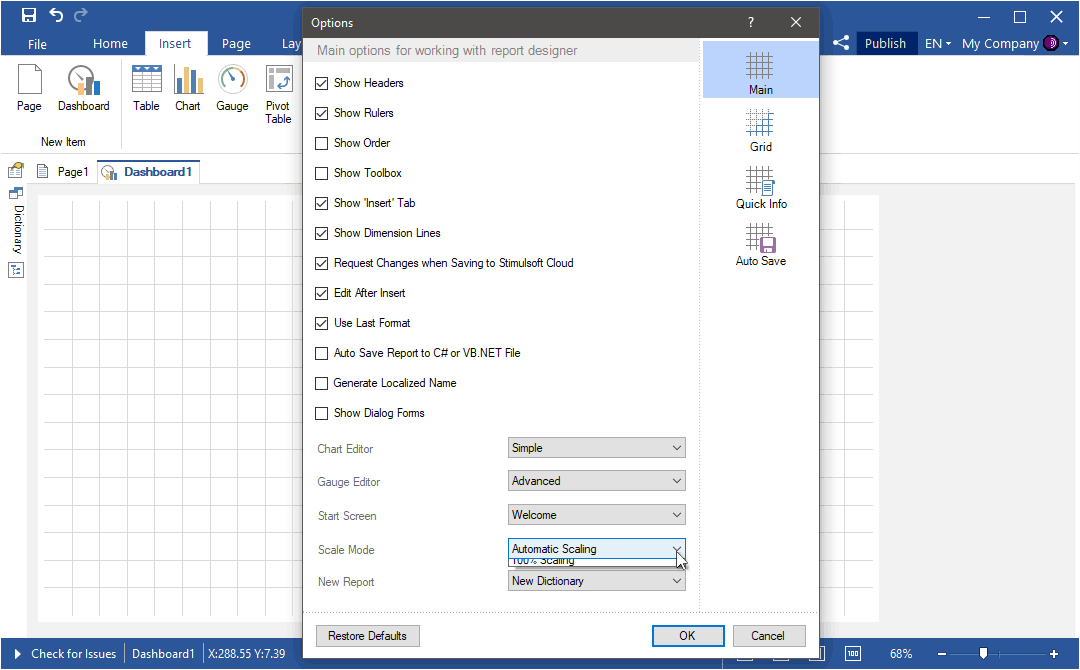The height and width of the screenshot is (670, 1080).
Task: Confirm the options with OK
Action: (687, 636)
